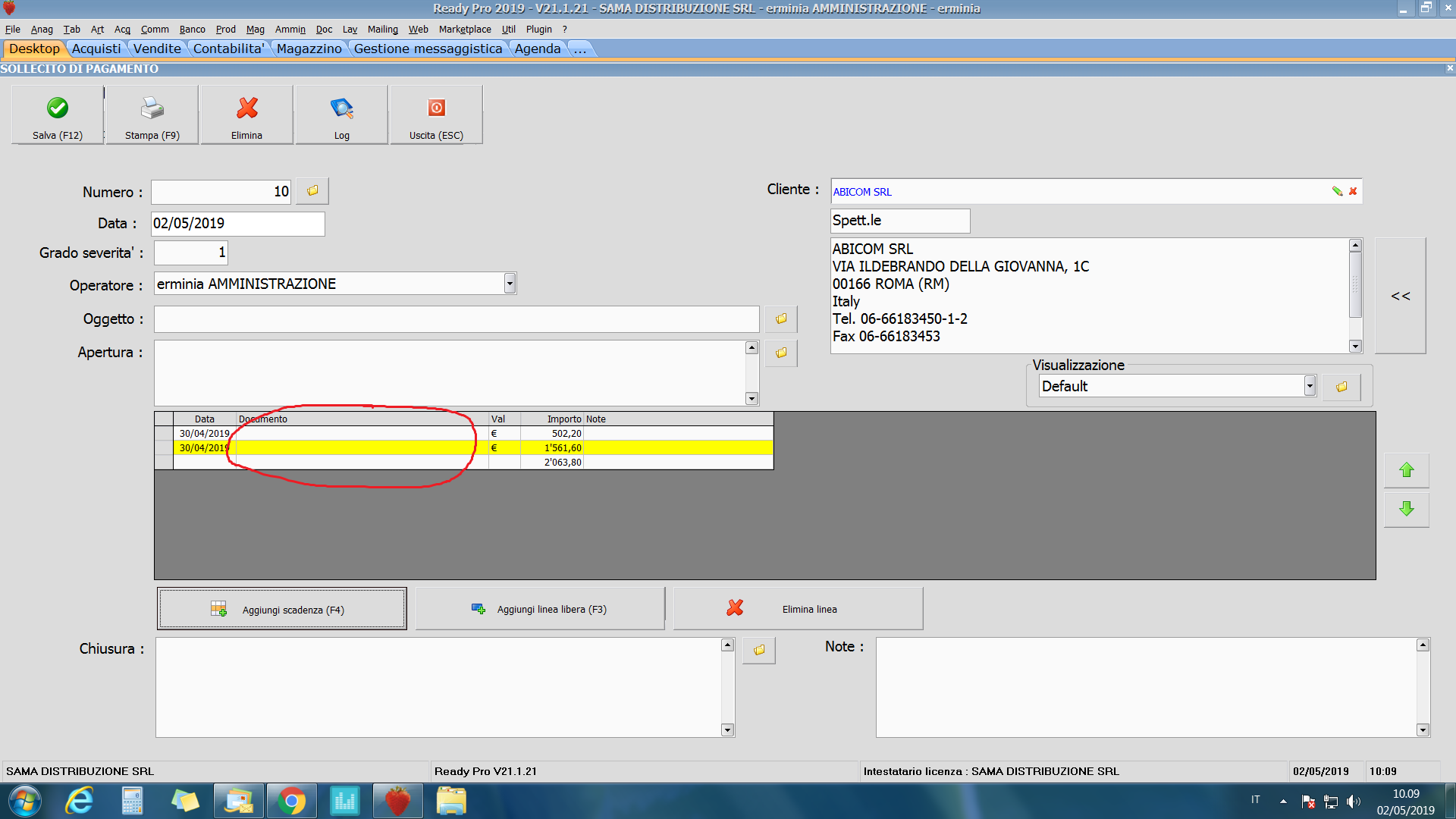This screenshot has height=819, width=1456.
Task: Click the Elimina linea button
Action: [799, 609]
